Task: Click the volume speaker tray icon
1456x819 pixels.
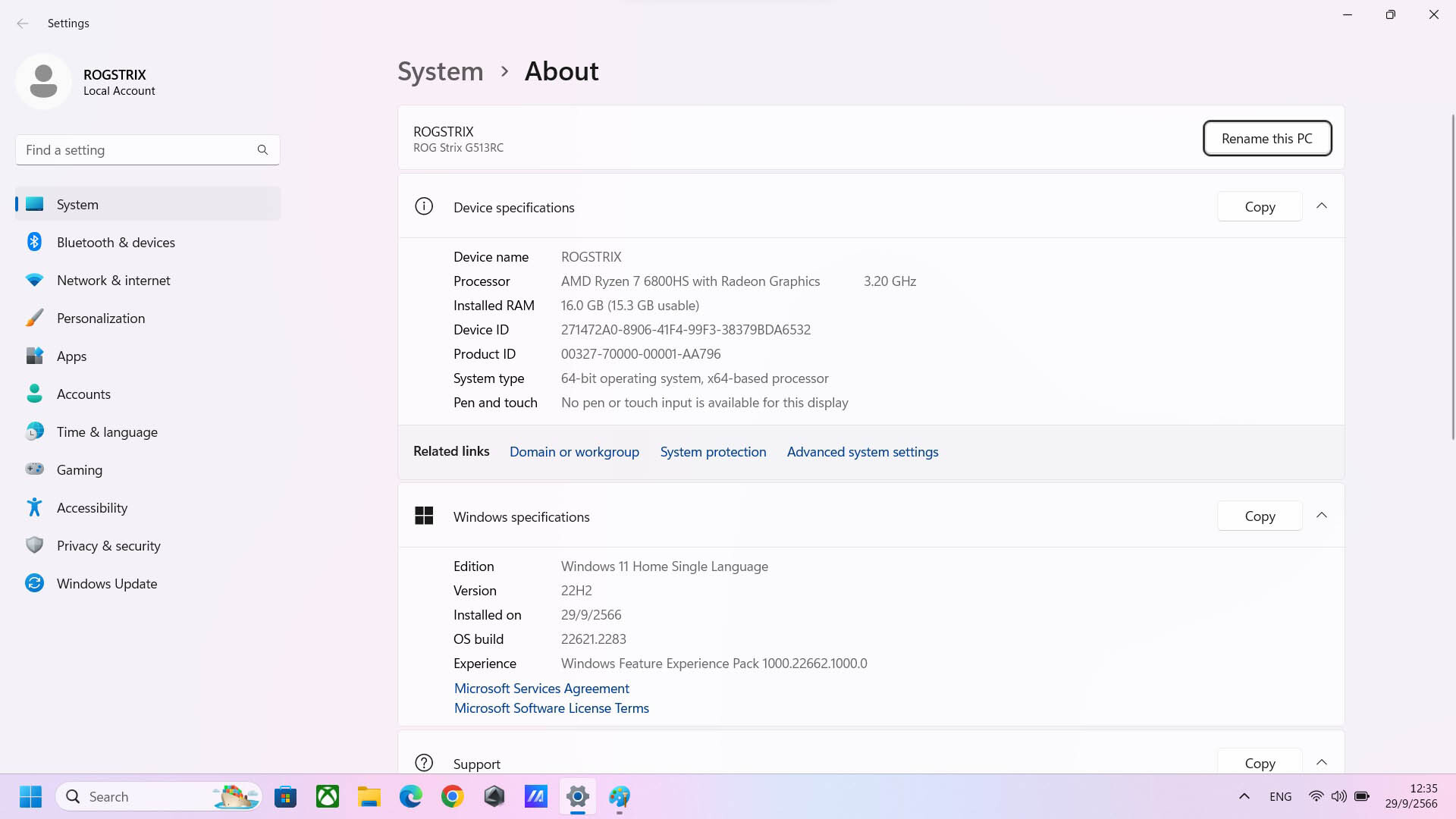Action: point(1339,796)
